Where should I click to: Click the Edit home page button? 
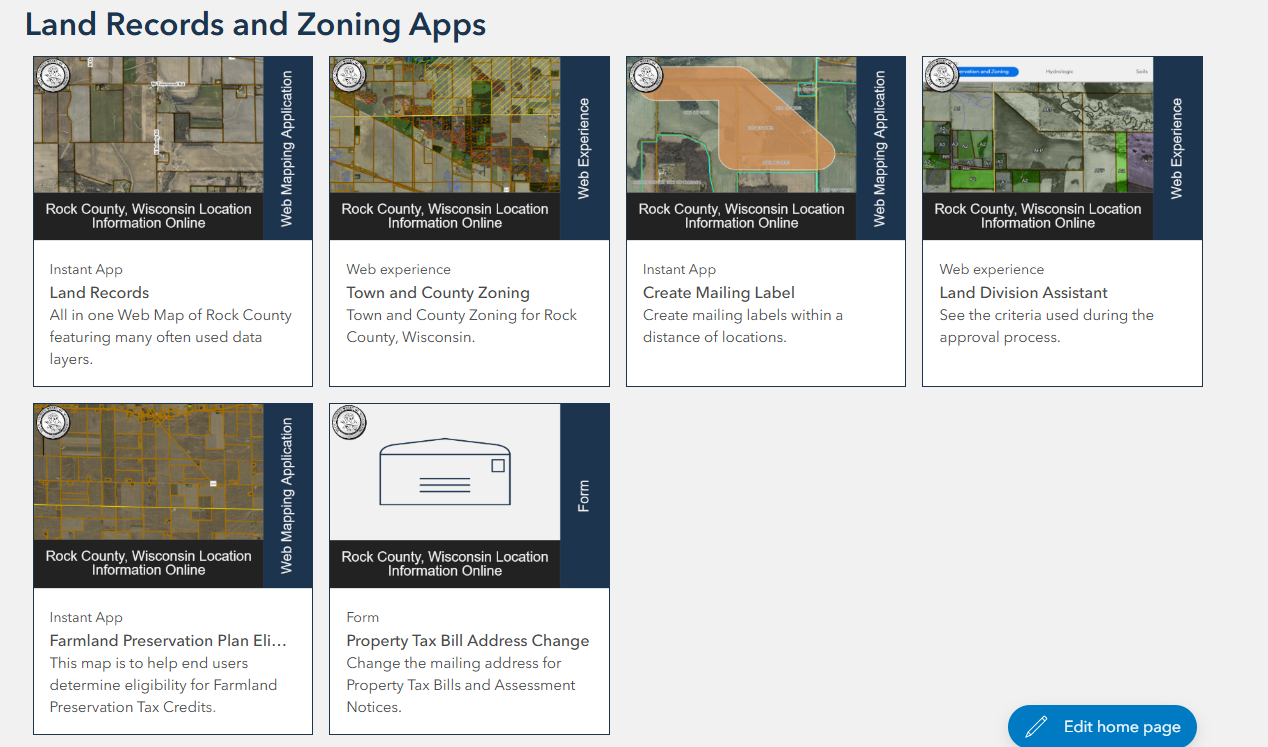[1102, 726]
